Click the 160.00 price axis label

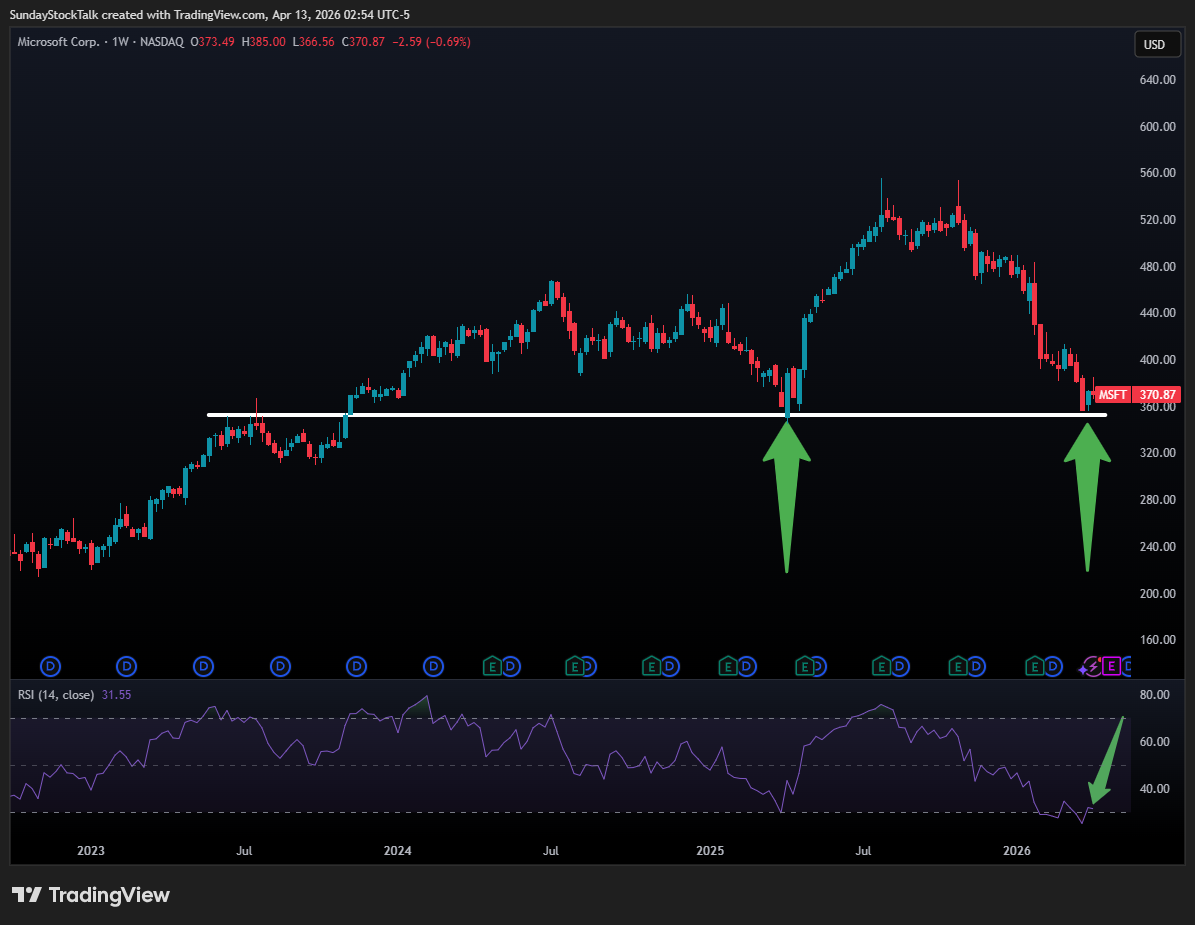pyautogui.click(x=1158, y=639)
